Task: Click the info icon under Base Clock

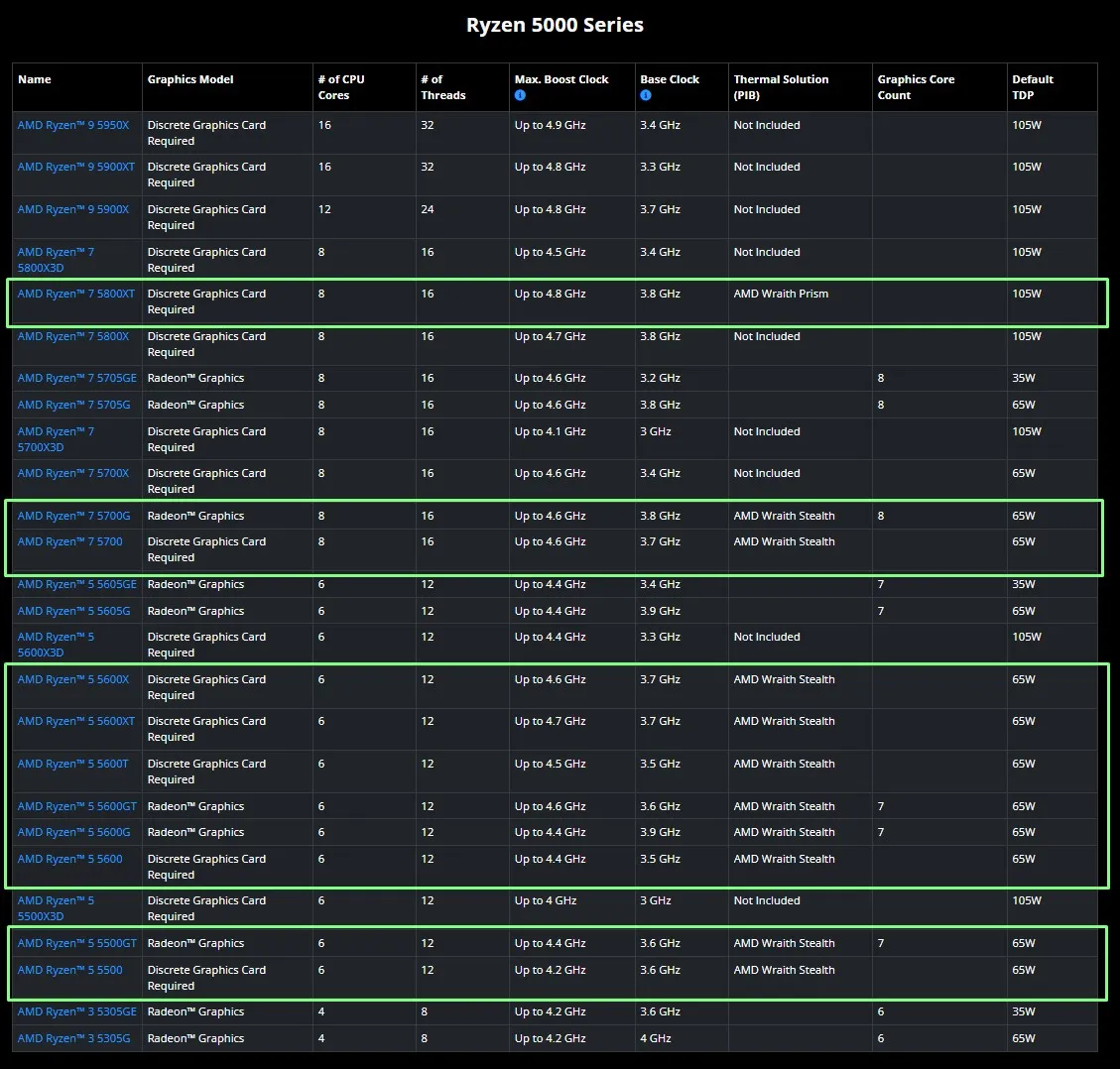Action: tap(646, 95)
